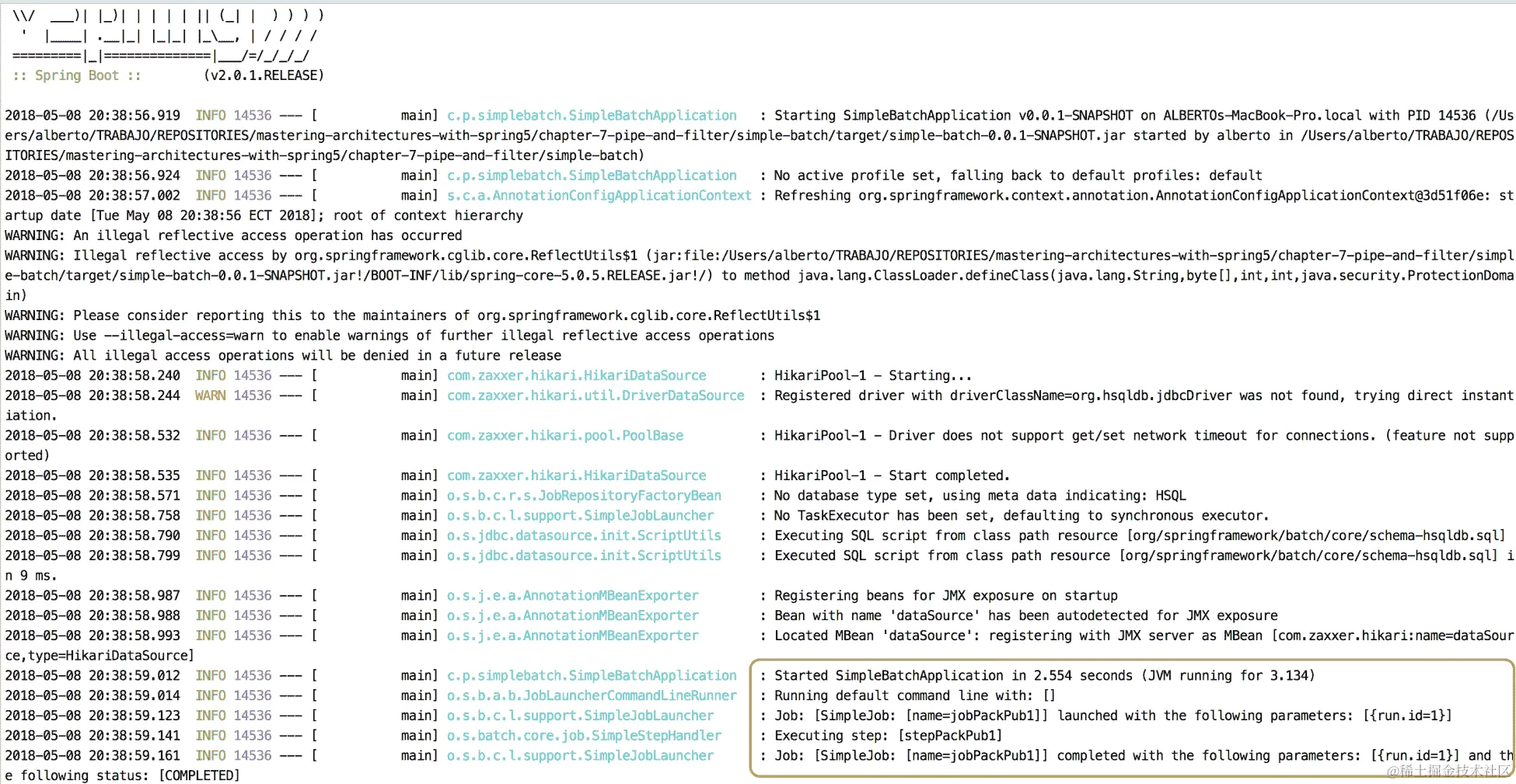Select 'o.s.b.c.r.s.JobRepositoryFactoryBean' logger name

584,496
